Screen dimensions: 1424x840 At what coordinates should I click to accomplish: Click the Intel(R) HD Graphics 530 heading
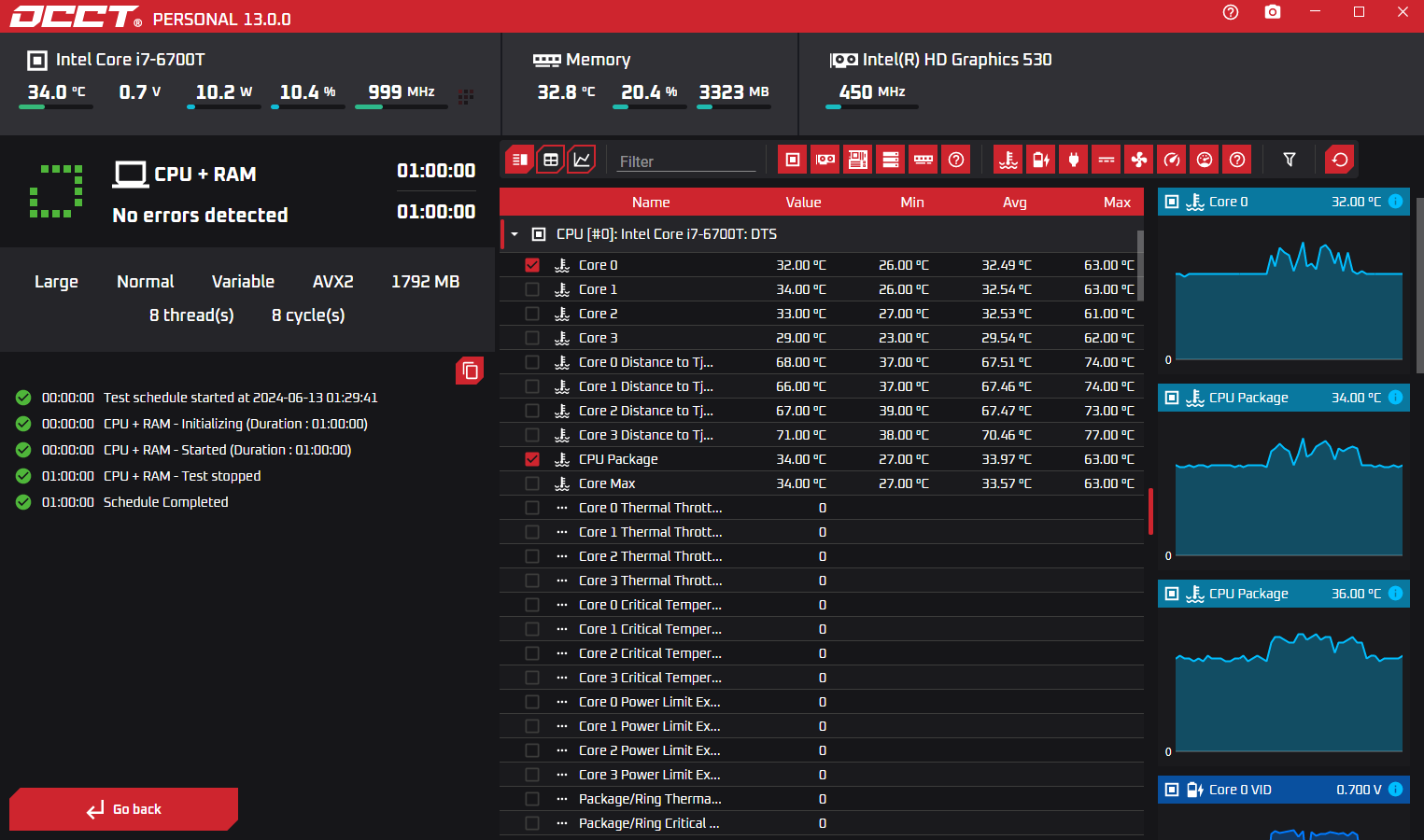point(957,60)
